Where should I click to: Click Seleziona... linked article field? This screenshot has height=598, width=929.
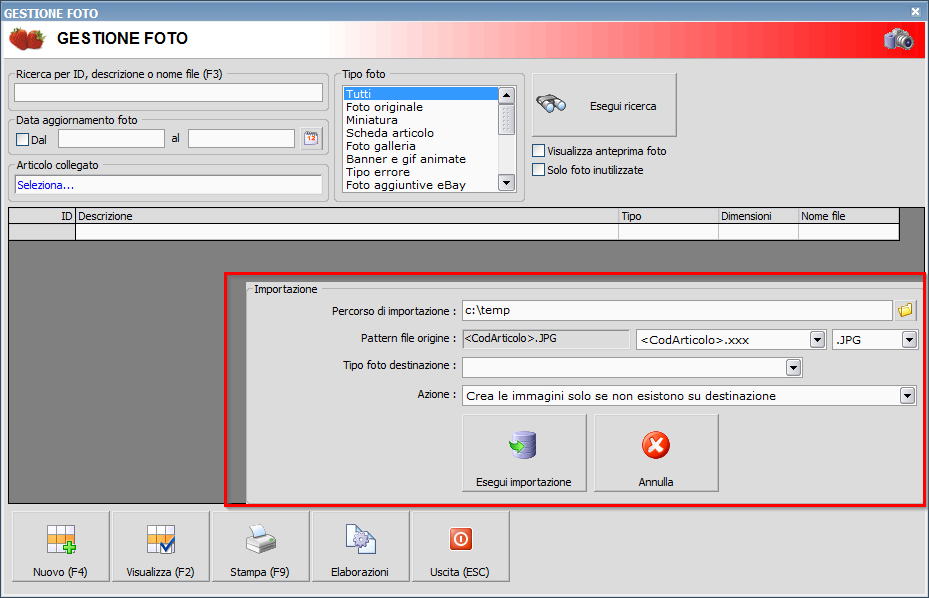click(168, 185)
